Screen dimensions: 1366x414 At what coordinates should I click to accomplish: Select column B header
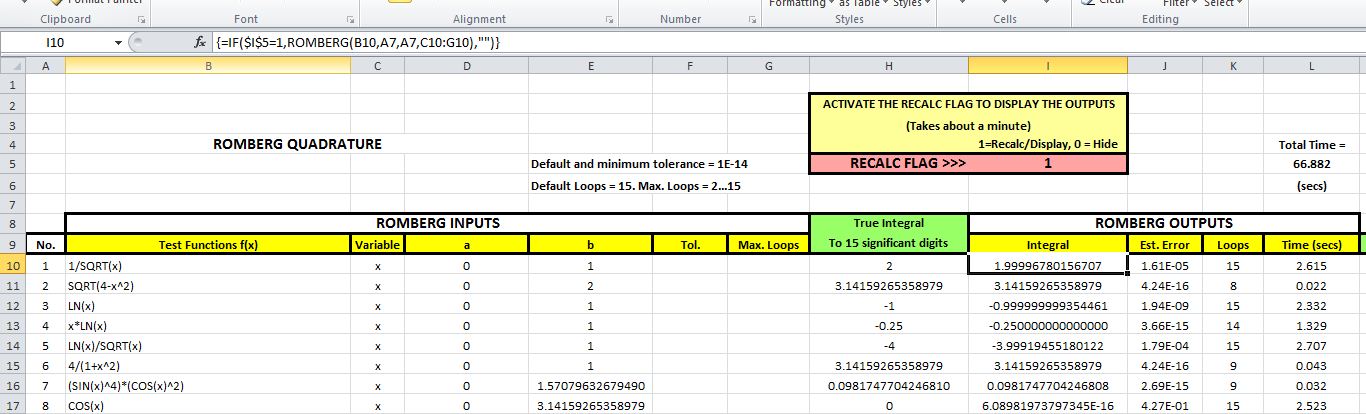click(x=207, y=66)
